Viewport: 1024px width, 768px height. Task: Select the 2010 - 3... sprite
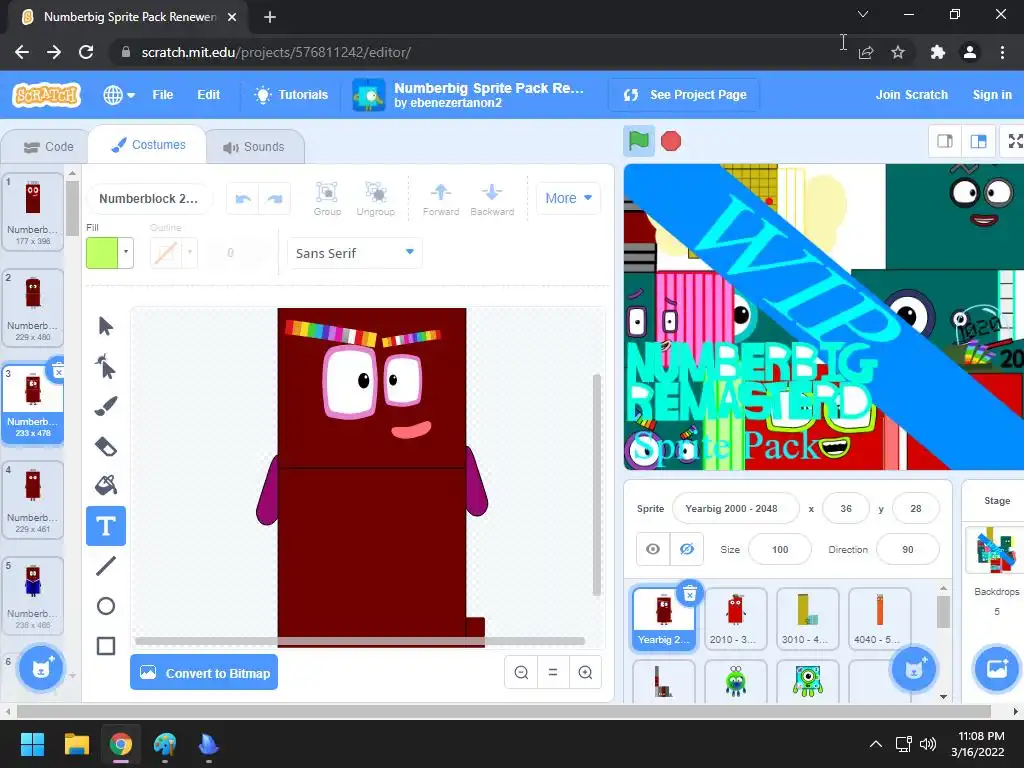click(x=736, y=618)
